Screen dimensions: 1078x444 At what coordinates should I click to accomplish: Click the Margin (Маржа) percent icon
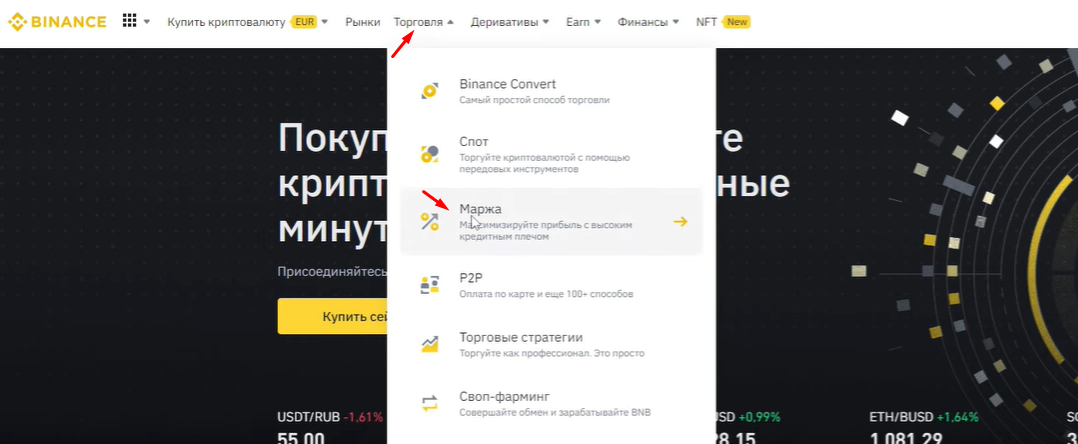tap(430, 221)
